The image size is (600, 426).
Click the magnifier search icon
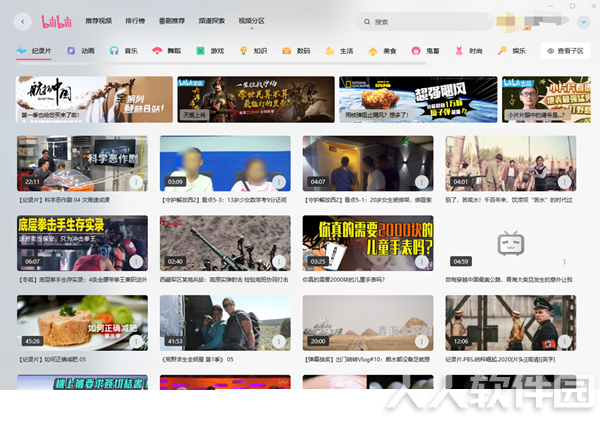367,22
